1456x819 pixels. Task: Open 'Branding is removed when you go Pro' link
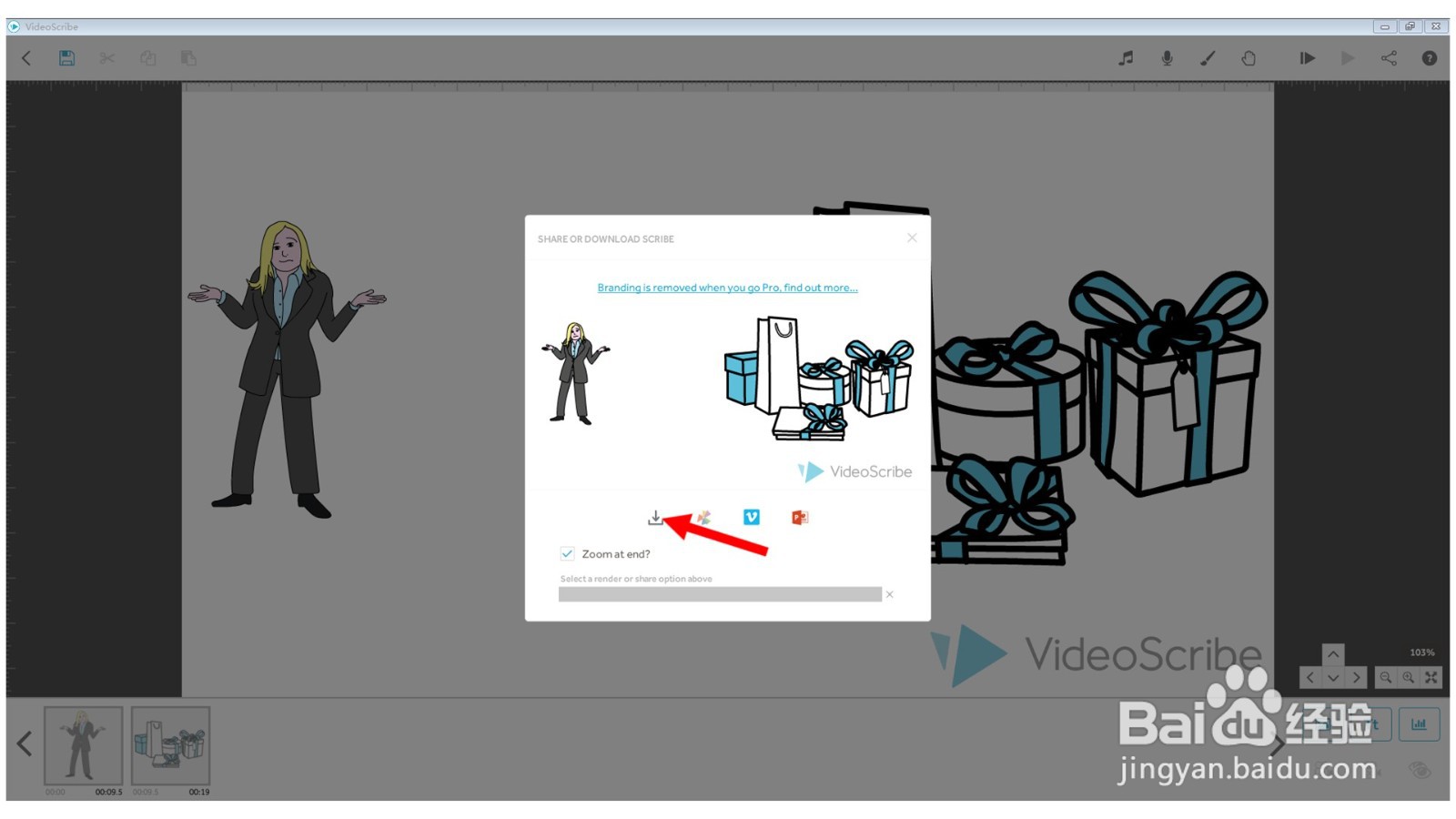tap(727, 288)
